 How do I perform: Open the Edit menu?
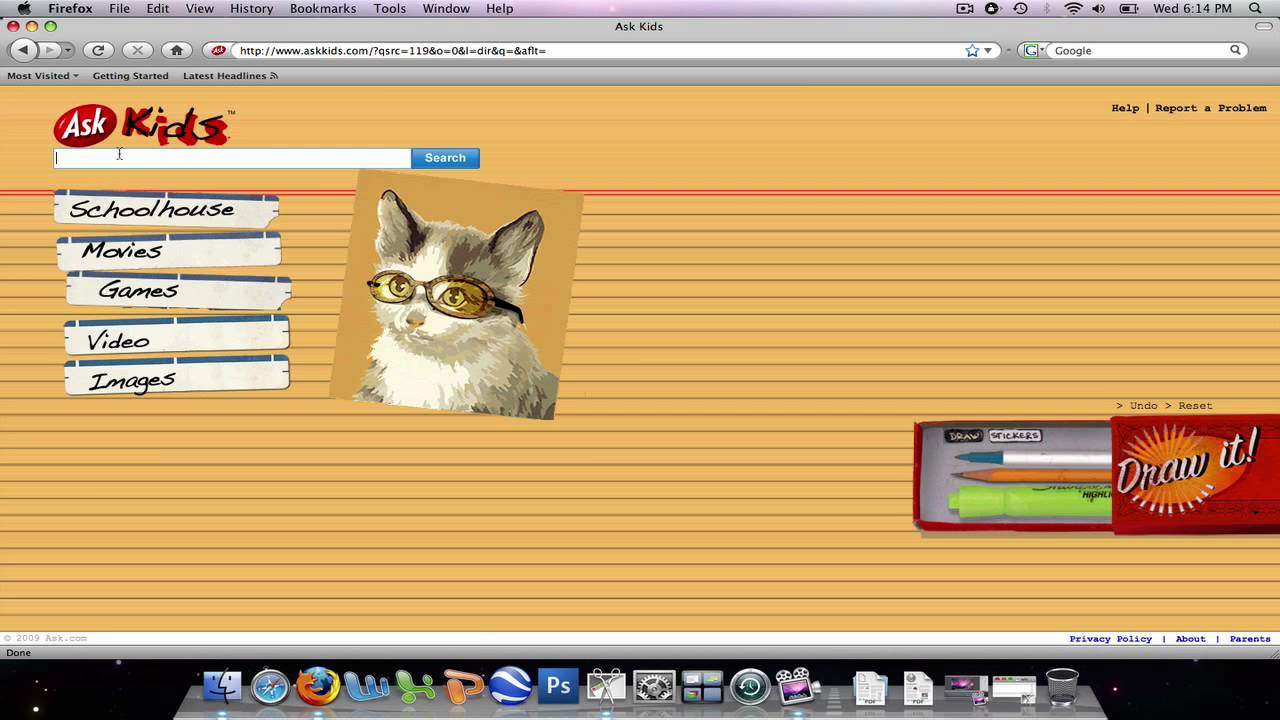pyautogui.click(x=158, y=9)
